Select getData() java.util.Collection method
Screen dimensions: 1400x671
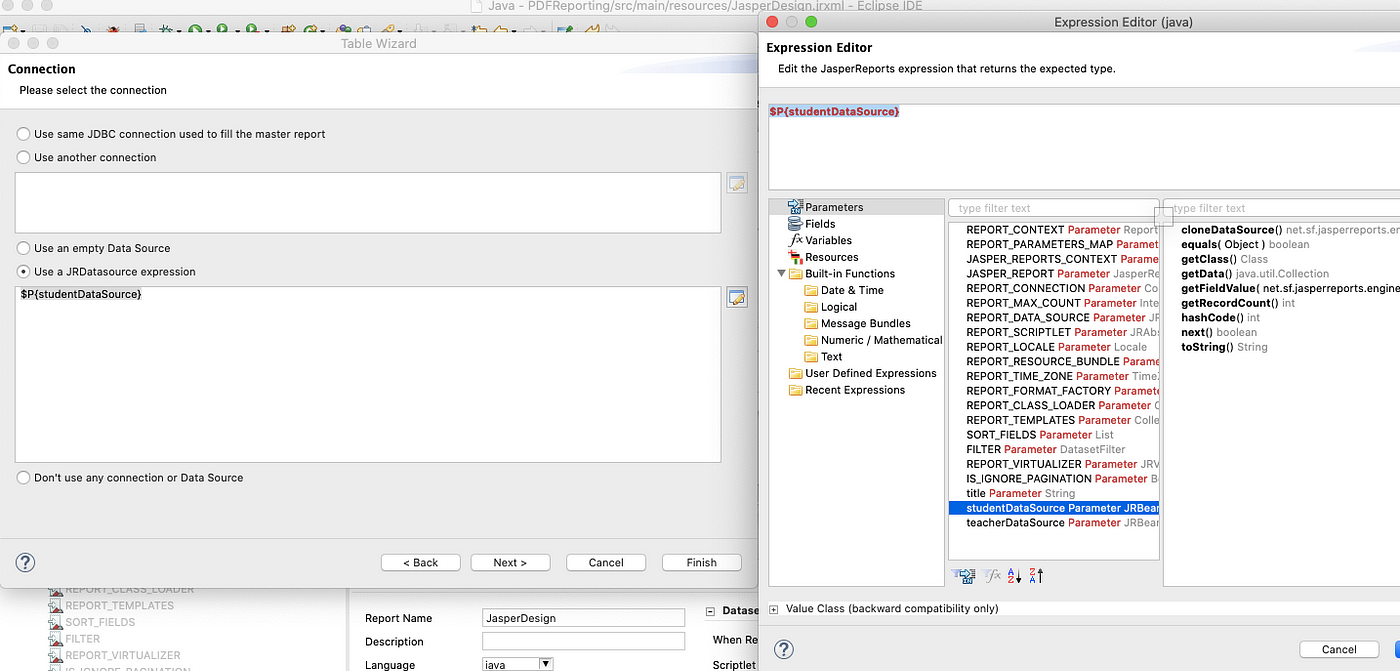(x=1255, y=273)
